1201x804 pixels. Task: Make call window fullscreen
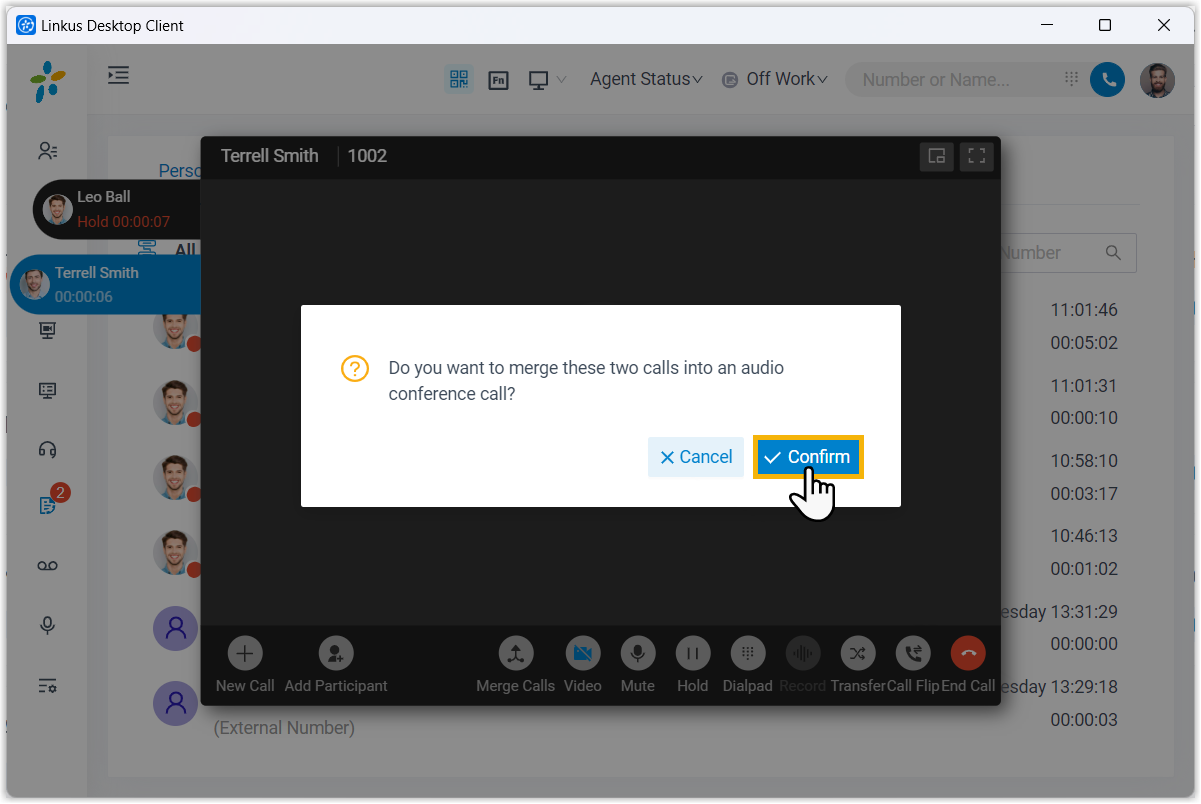click(977, 156)
